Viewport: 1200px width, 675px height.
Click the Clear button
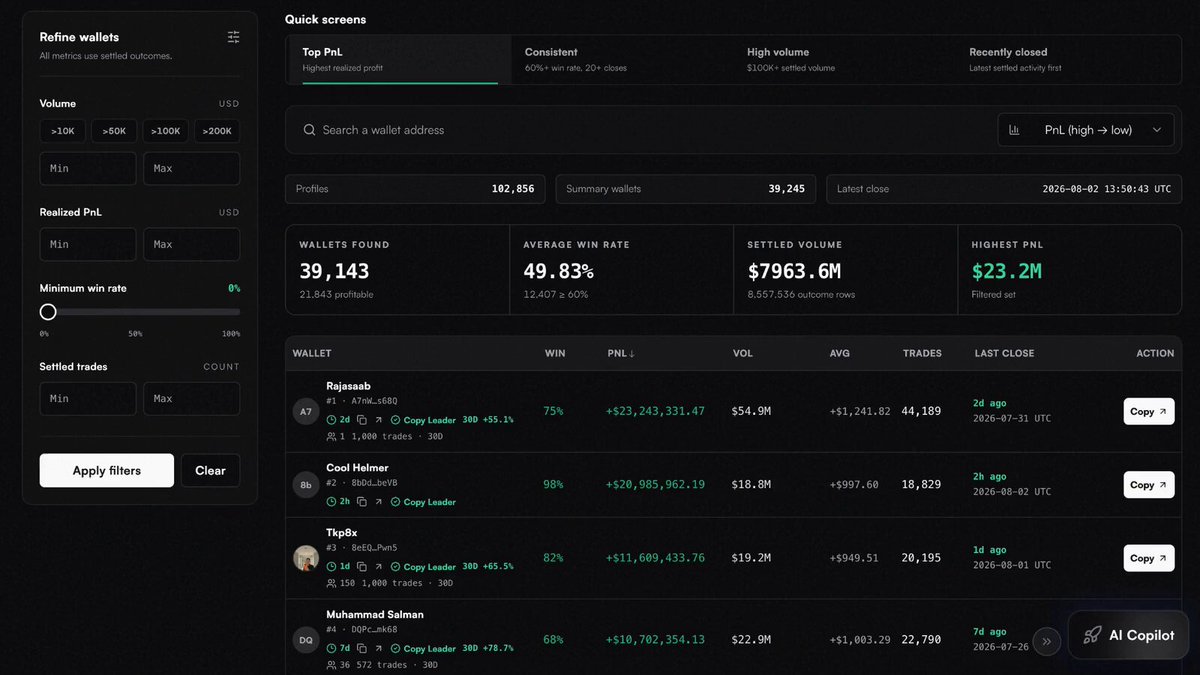pyautogui.click(x=210, y=470)
